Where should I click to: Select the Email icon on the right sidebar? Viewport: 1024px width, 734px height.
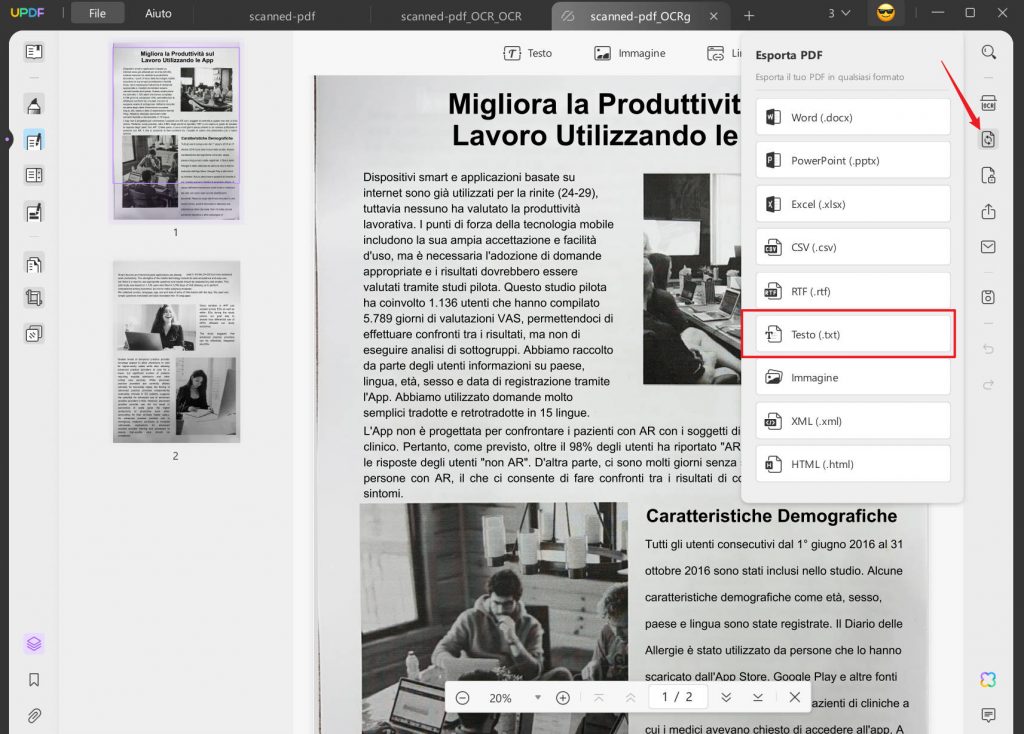coord(988,247)
